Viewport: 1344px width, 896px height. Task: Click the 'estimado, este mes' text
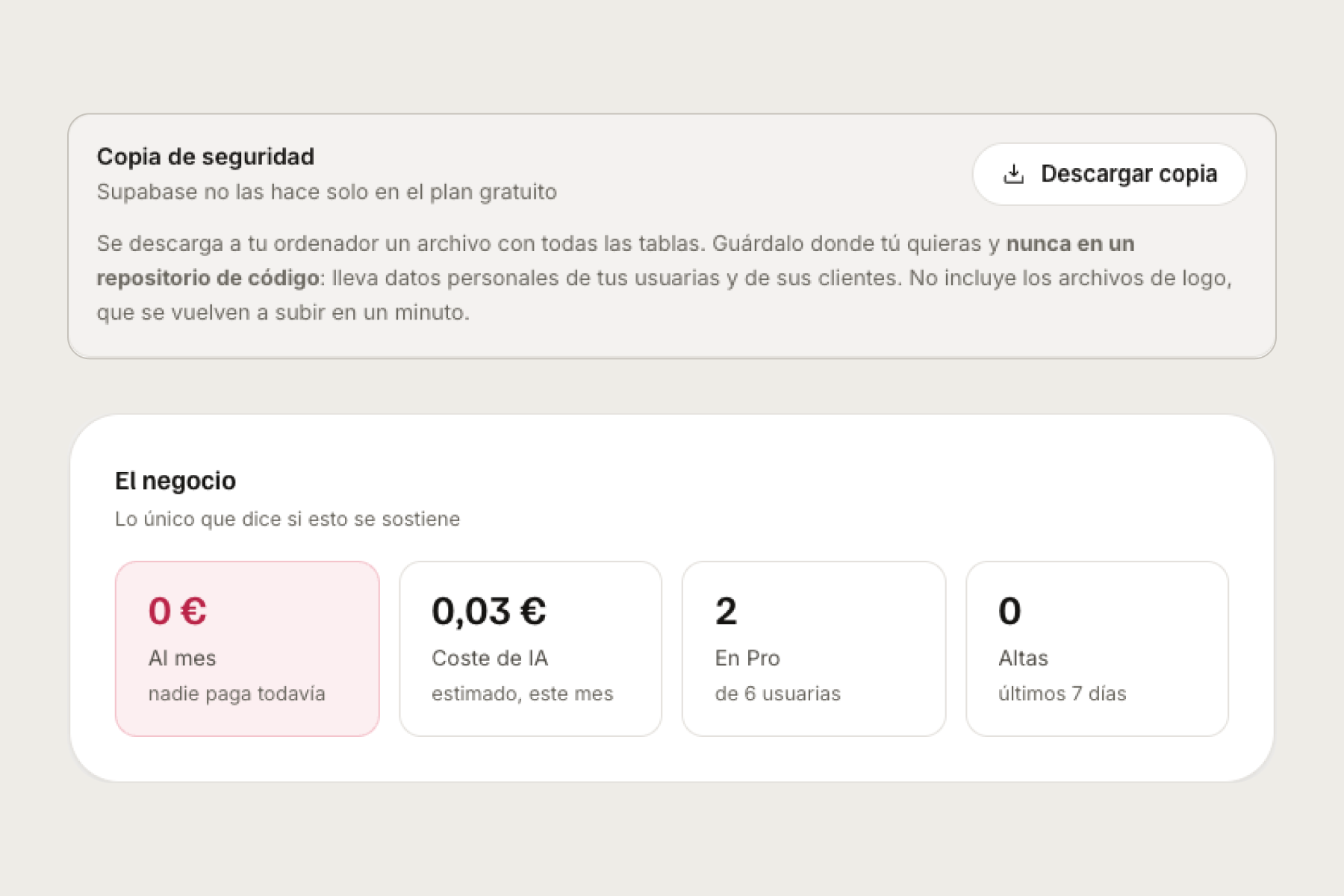click(522, 694)
